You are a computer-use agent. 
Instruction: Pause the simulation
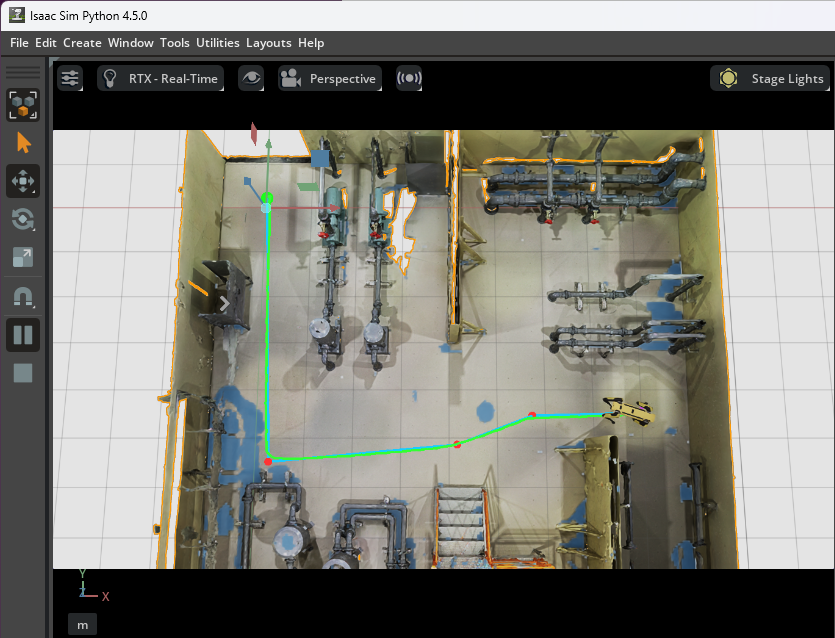pos(23,335)
